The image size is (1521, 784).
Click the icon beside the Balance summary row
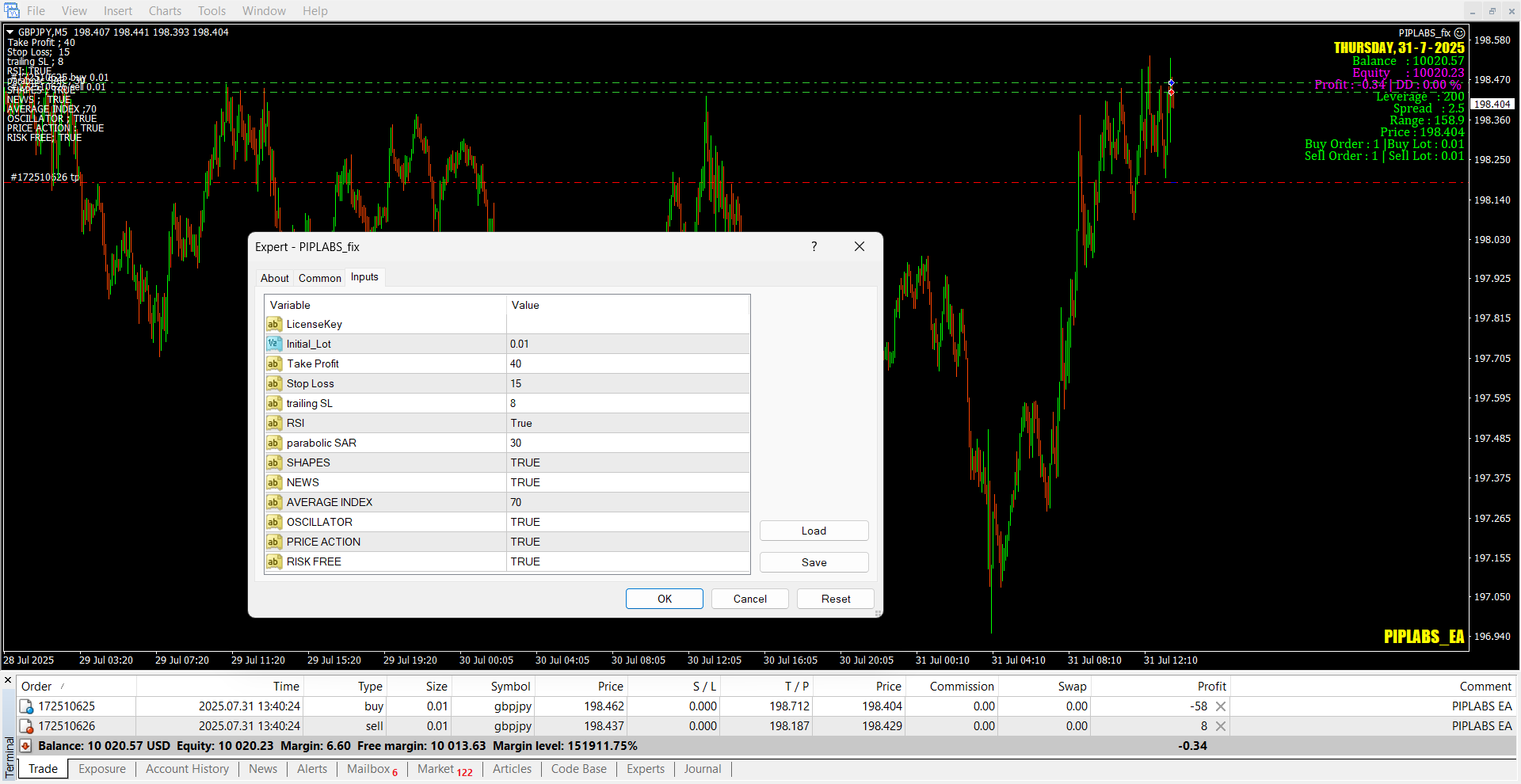pos(25,746)
